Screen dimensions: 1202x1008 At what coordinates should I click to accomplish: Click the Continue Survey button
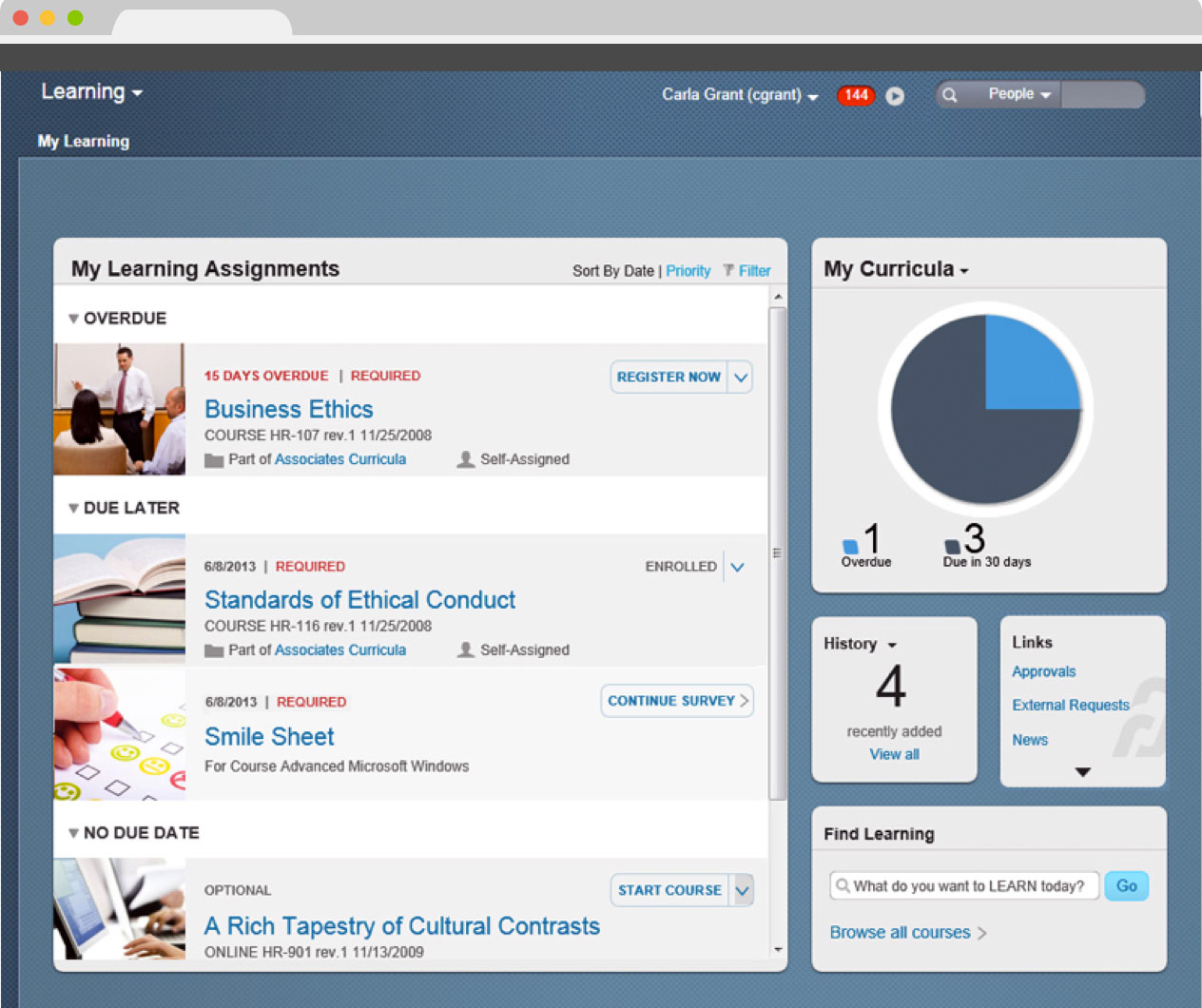(677, 701)
